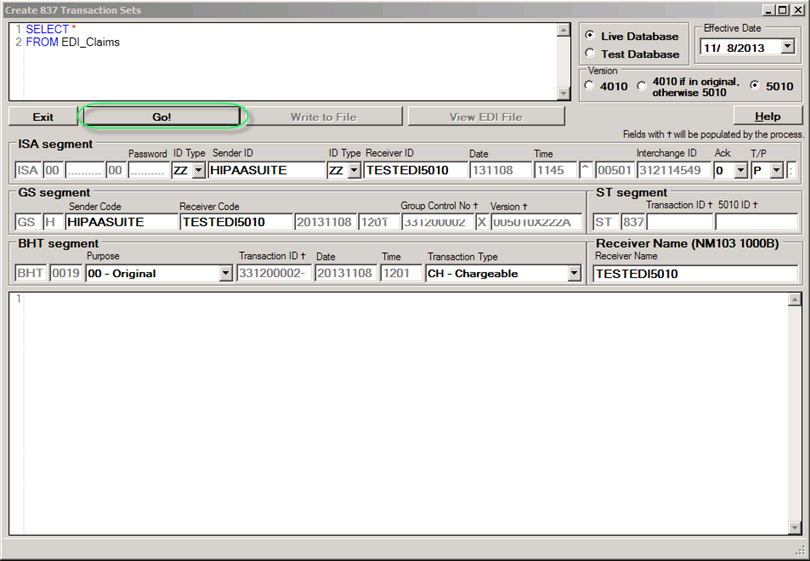Expand the BHT Purpose dropdown
This screenshot has width=810, height=561.
[225, 274]
